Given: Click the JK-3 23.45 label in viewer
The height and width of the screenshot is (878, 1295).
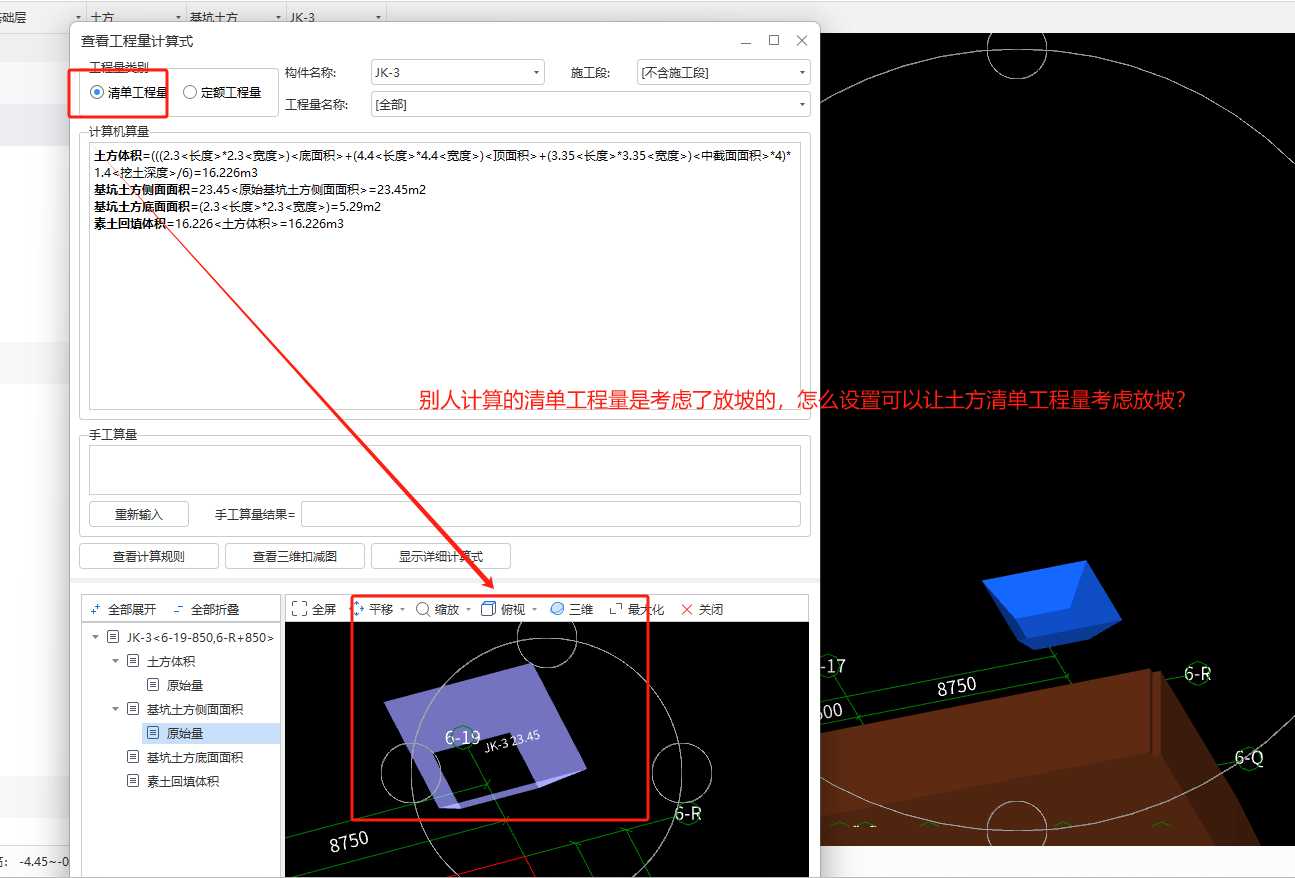Looking at the screenshot, I should (x=513, y=742).
